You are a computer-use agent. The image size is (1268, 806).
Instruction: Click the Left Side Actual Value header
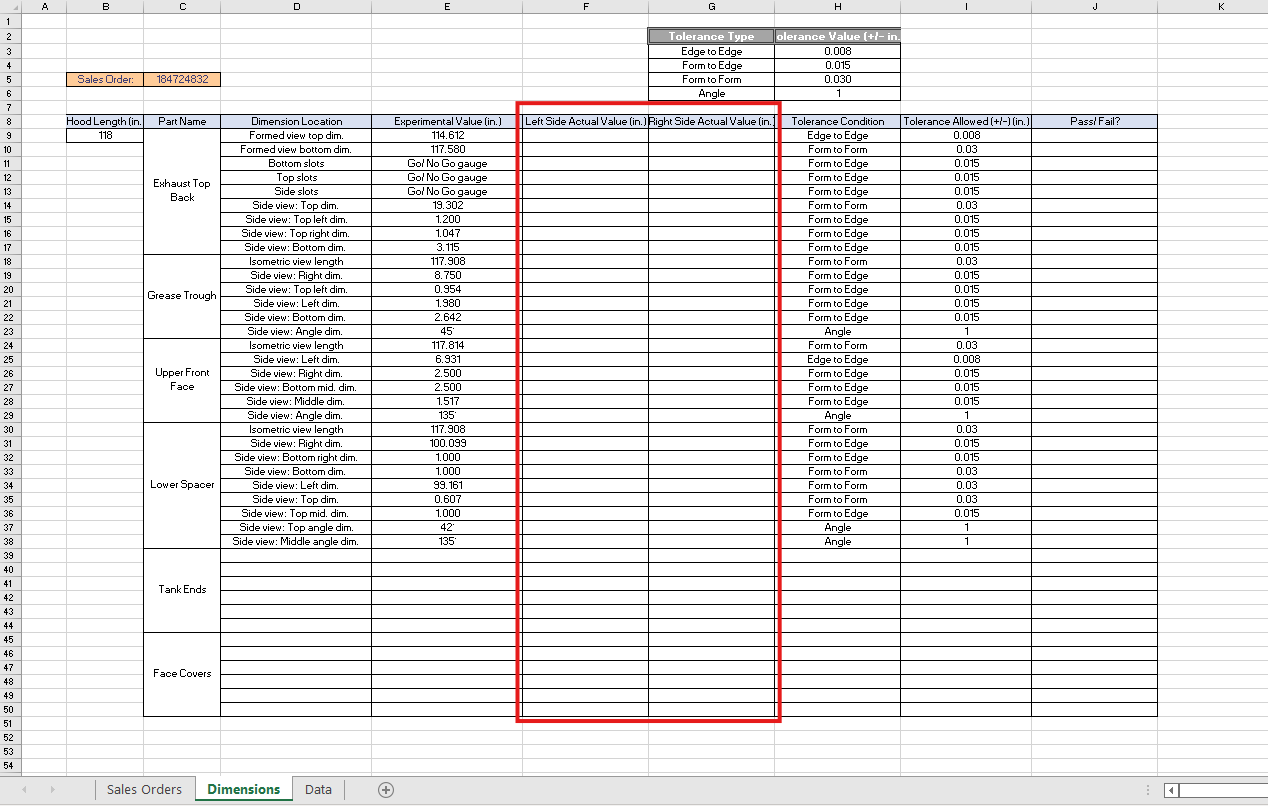[585, 121]
